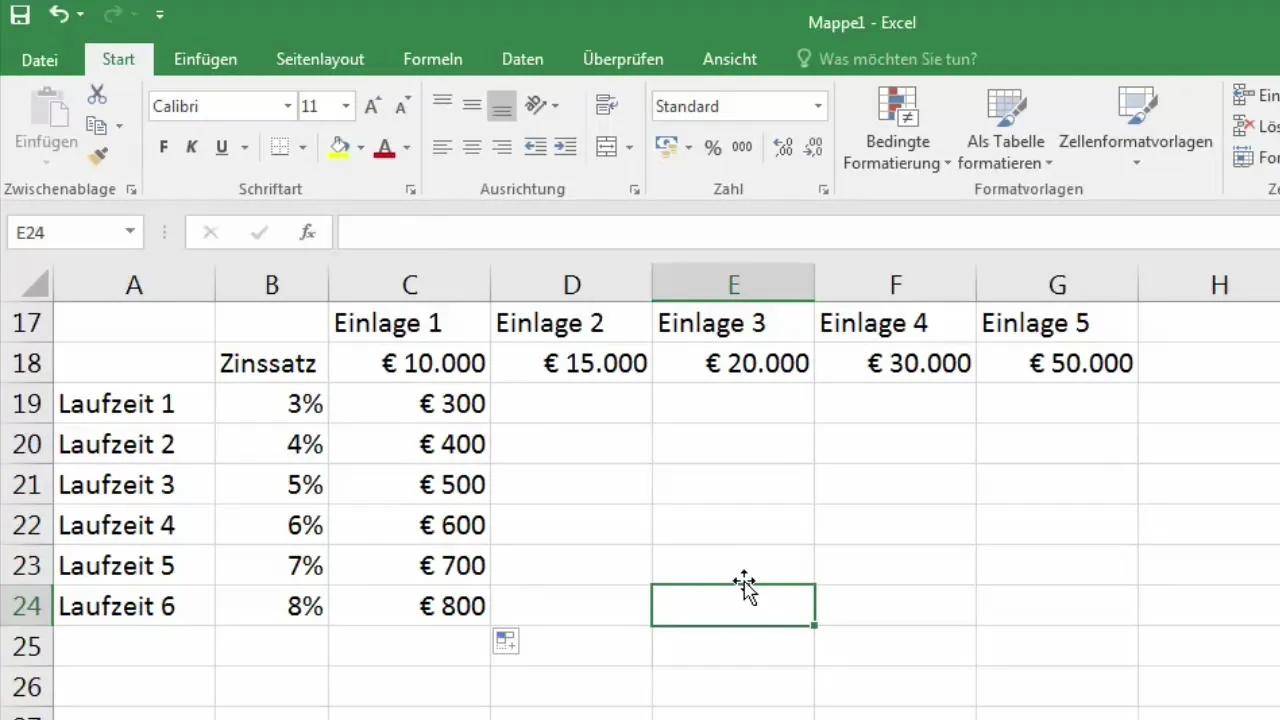
Task: Align text to the middle vertically
Action: pos(472,104)
